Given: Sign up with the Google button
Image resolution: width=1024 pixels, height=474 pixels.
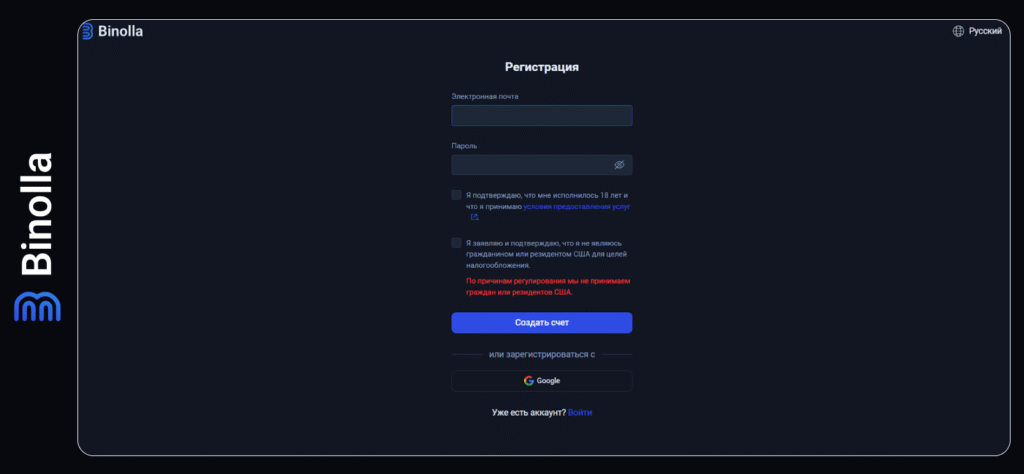Looking at the screenshot, I should click(x=541, y=381).
